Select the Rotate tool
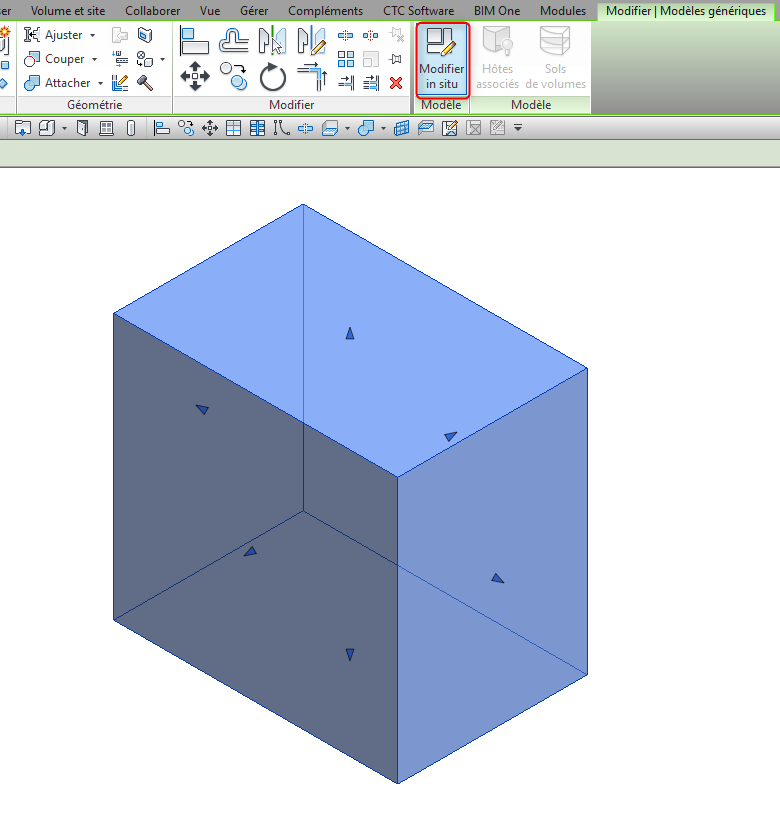780x816 pixels. tap(272, 77)
